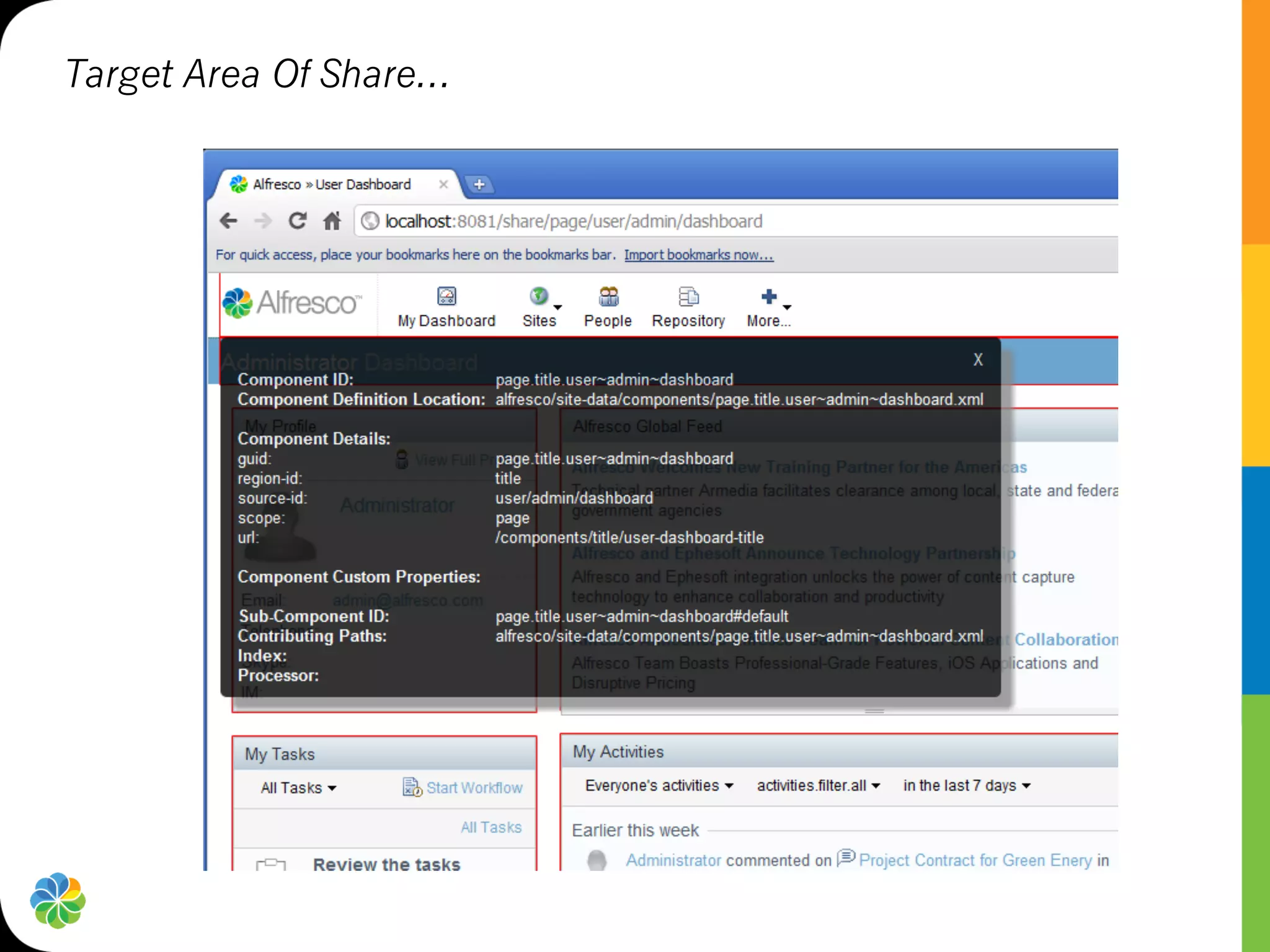Click the Component ID value text
This screenshot has height=952, width=1270.
pyautogui.click(x=614, y=379)
